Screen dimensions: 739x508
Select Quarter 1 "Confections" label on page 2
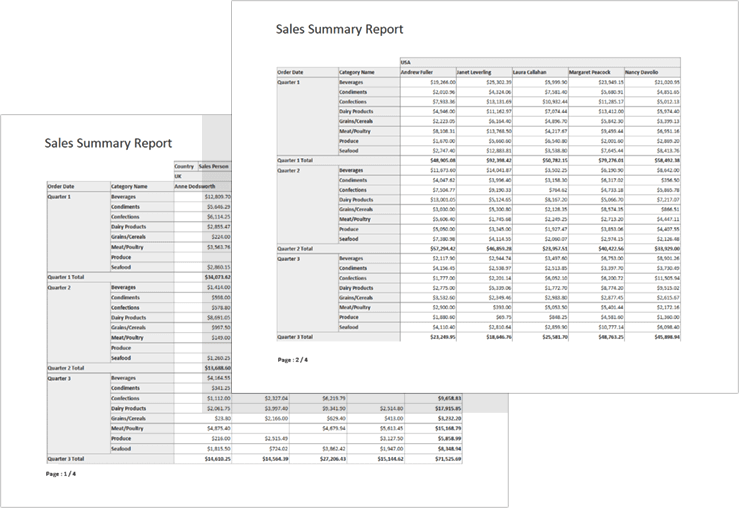(x=353, y=102)
